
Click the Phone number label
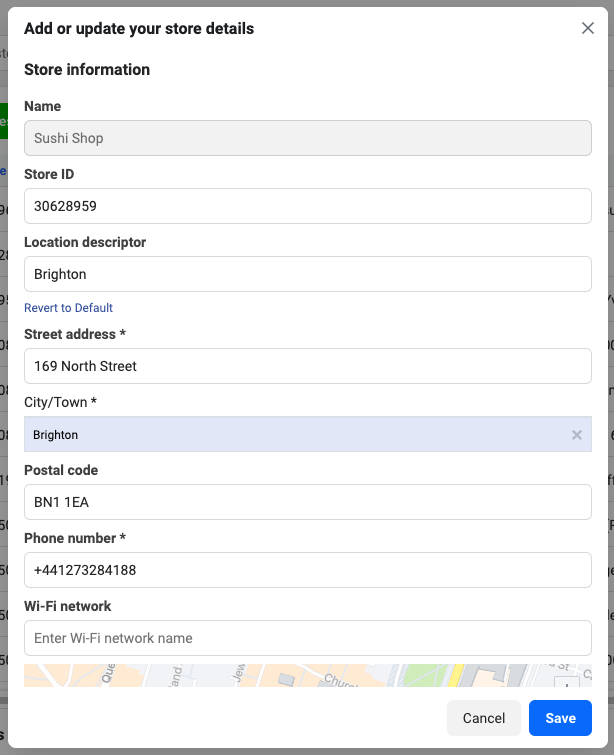pos(75,538)
